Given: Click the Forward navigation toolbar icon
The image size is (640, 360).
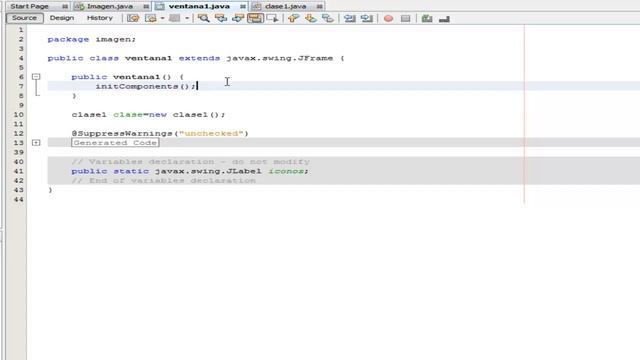Looking at the screenshot, I should pos(175,18).
